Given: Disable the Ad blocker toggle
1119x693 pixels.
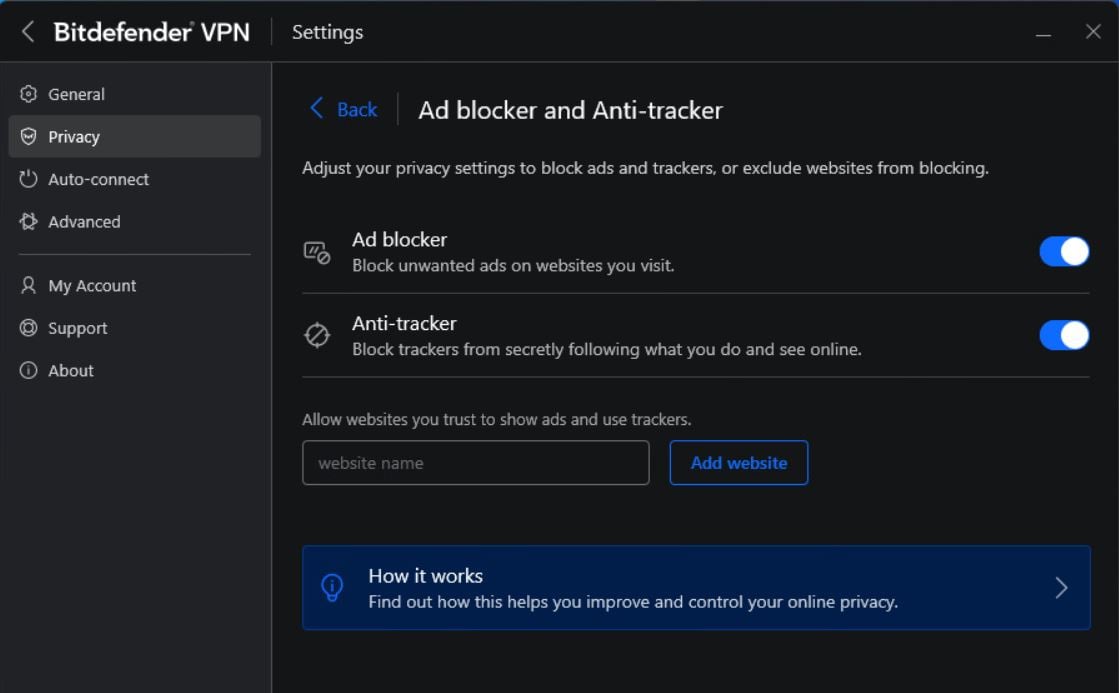Looking at the screenshot, I should pyautogui.click(x=1063, y=252).
